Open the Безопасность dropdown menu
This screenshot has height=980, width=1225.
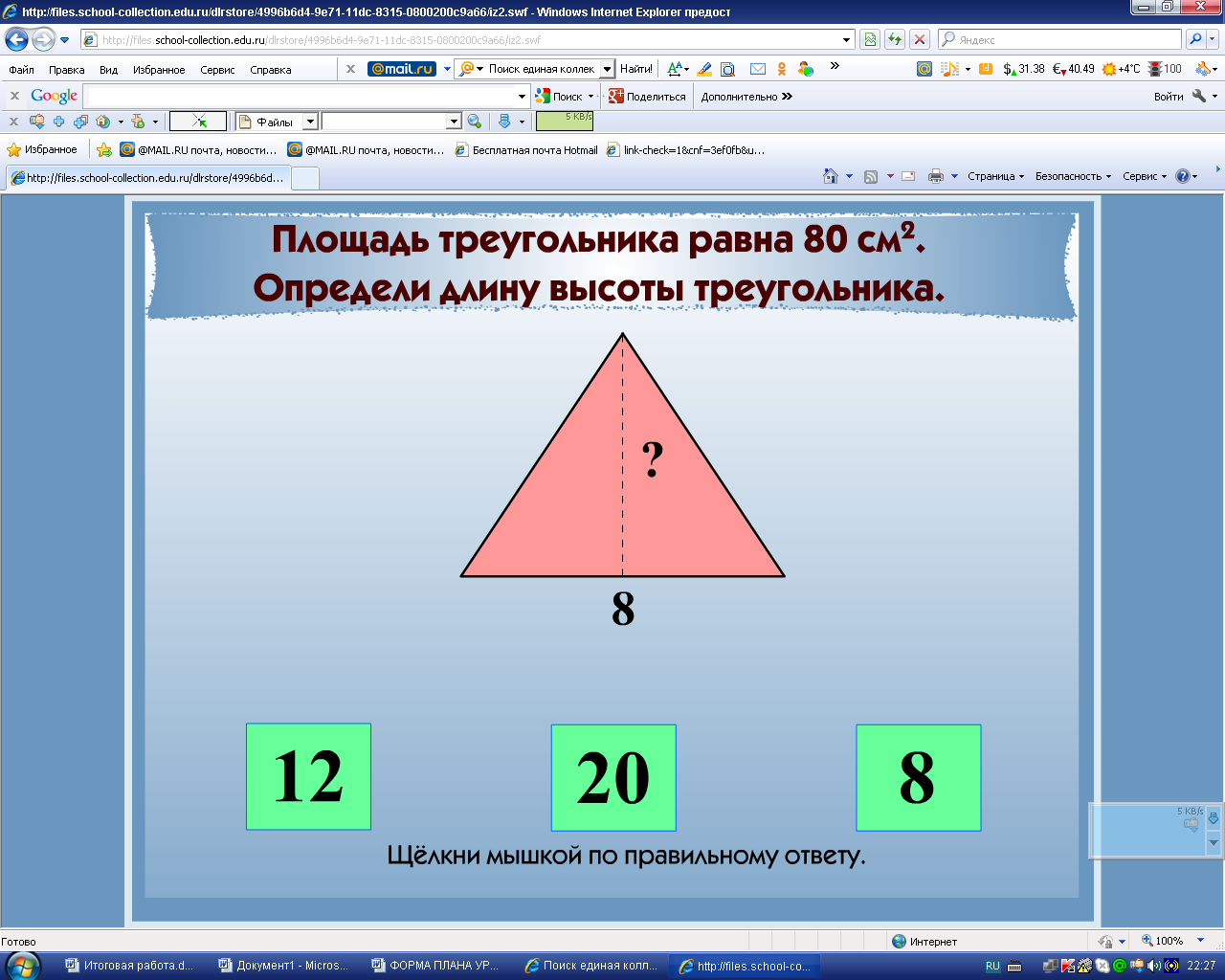(1073, 176)
